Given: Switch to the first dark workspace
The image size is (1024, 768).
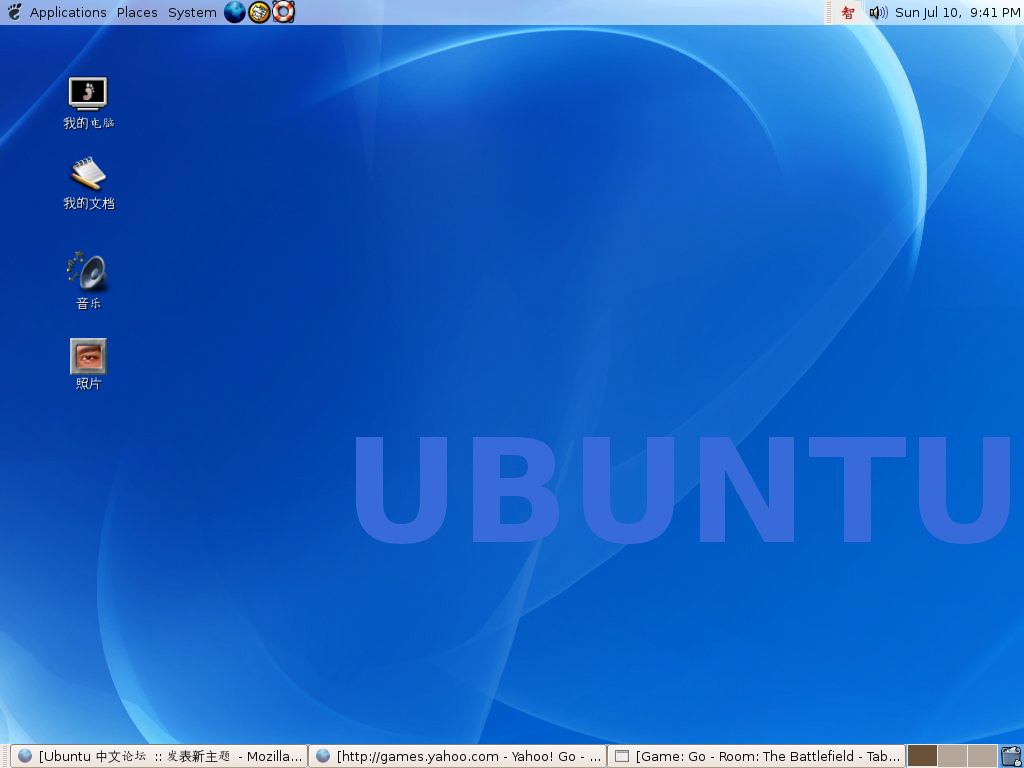Looking at the screenshot, I should click(x=922, y=756).
